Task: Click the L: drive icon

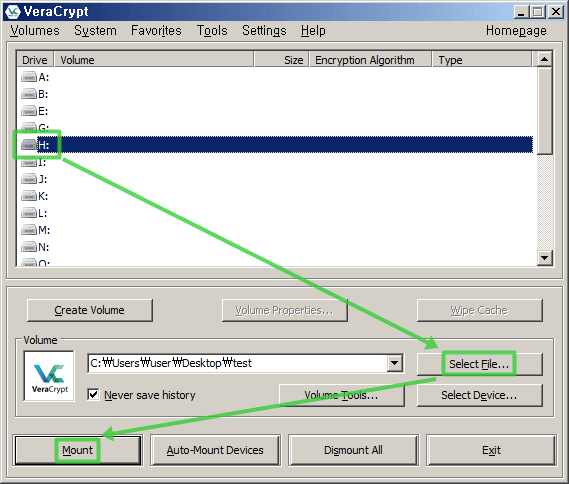Action: coord(29,213)
